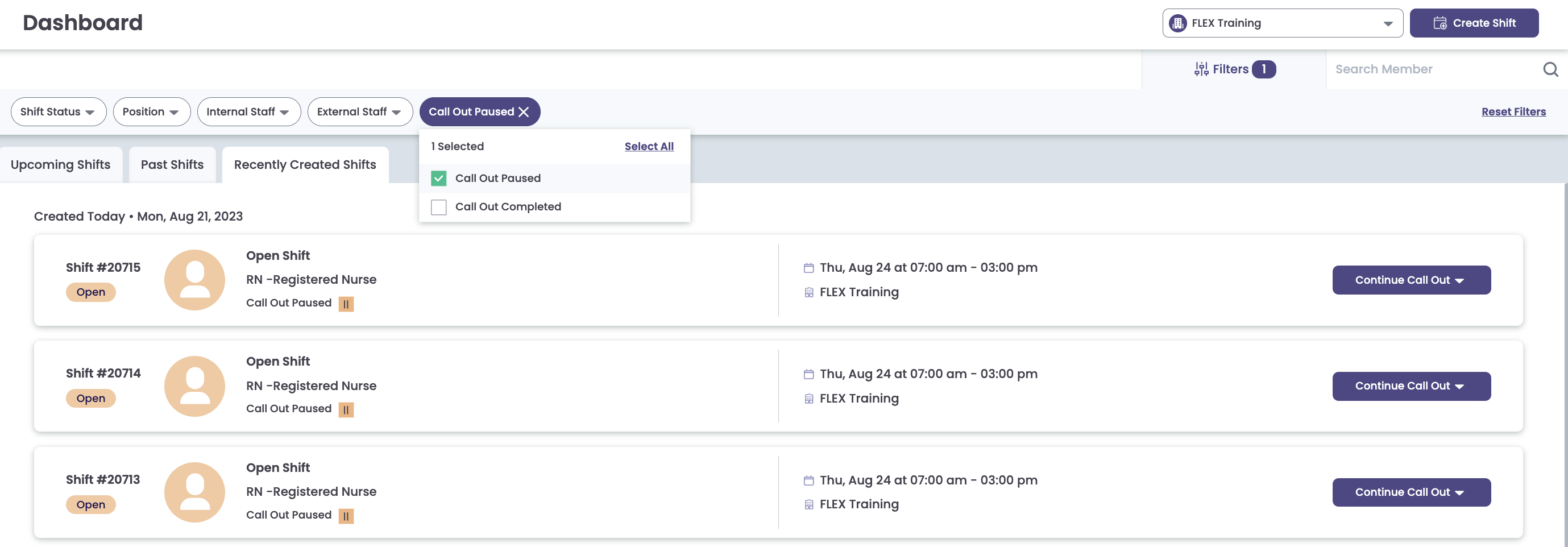Screen dimensions: 1568x547
Task: Switch to the Upcoming Shifts tab
Action: 60,165
